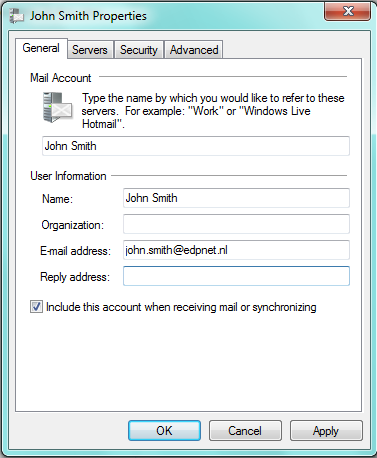Click the 'Include this account when receiving mail' label

[181, 307]
